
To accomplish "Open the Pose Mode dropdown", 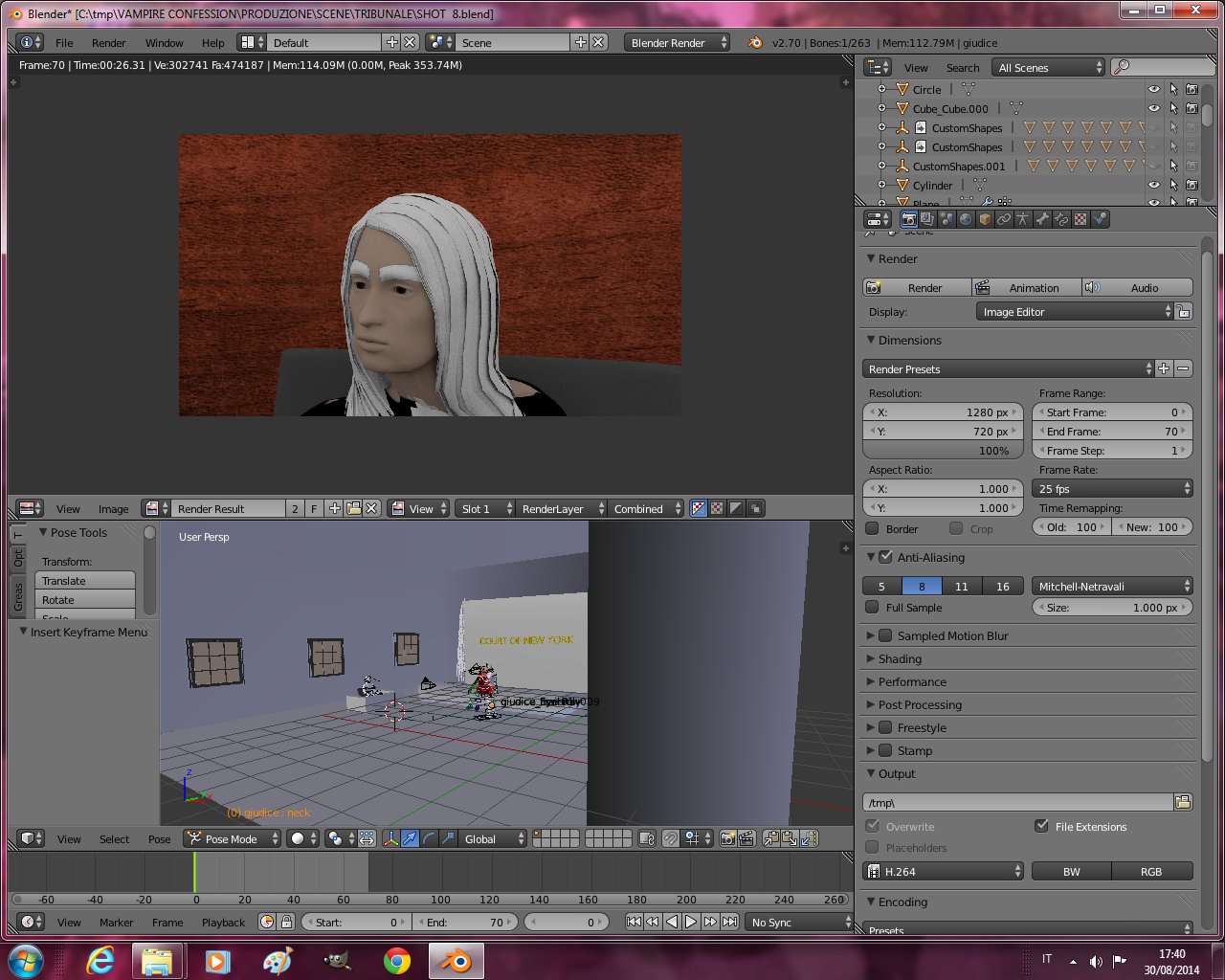I will coord(233,838).
